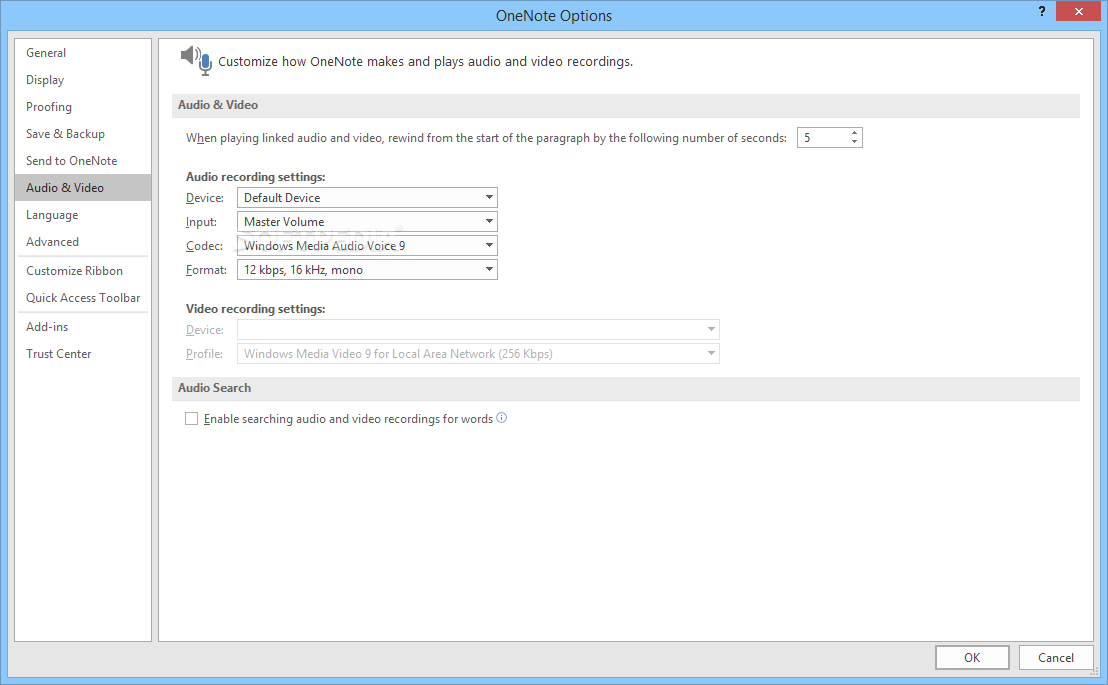Open the Customize Ribbon category
The image size is (1108, 685).
[x=83, y=271]
